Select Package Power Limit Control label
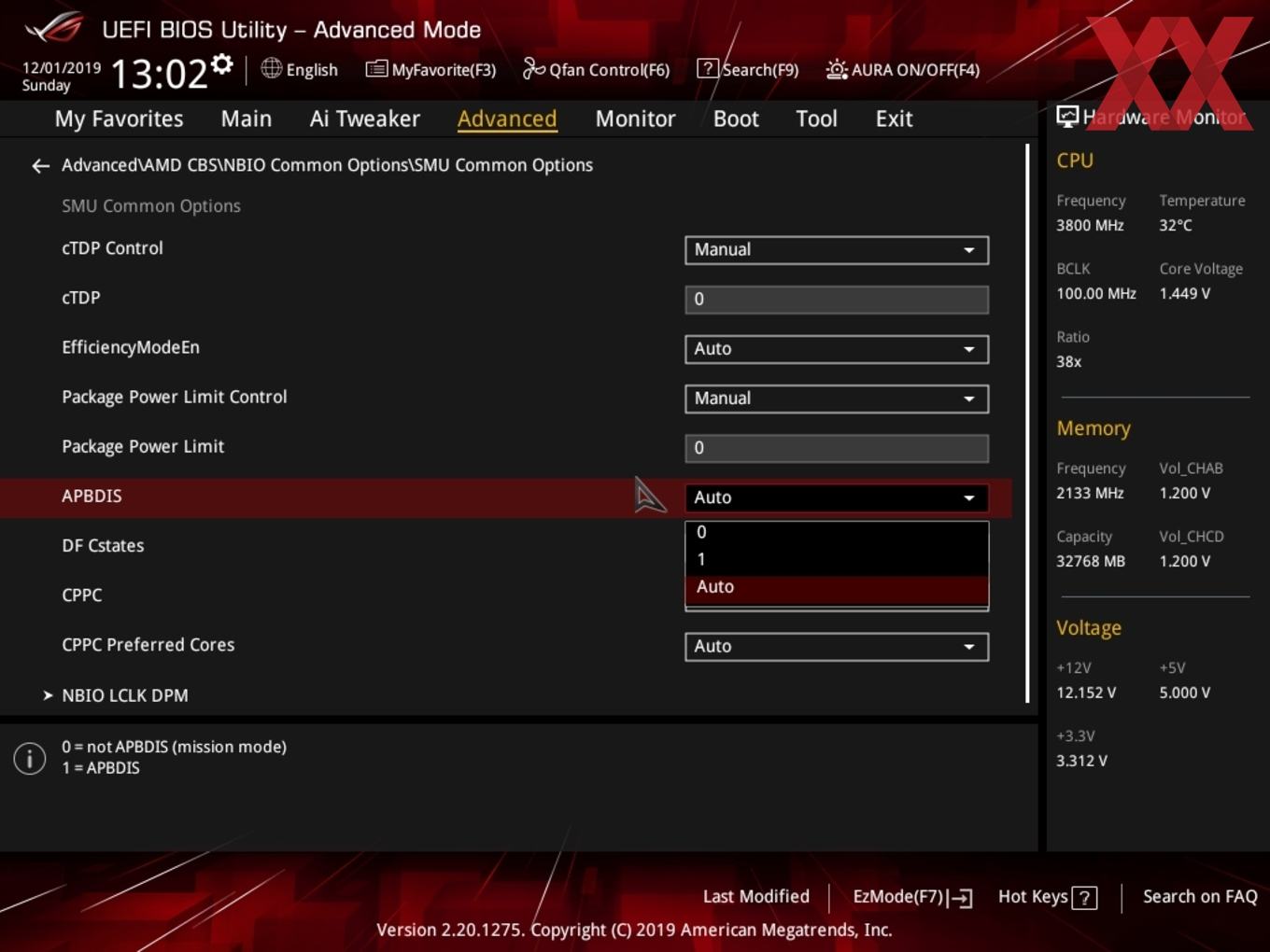Image resolution: width=1270 pixels, height=952 pixels. click(175, 397)
